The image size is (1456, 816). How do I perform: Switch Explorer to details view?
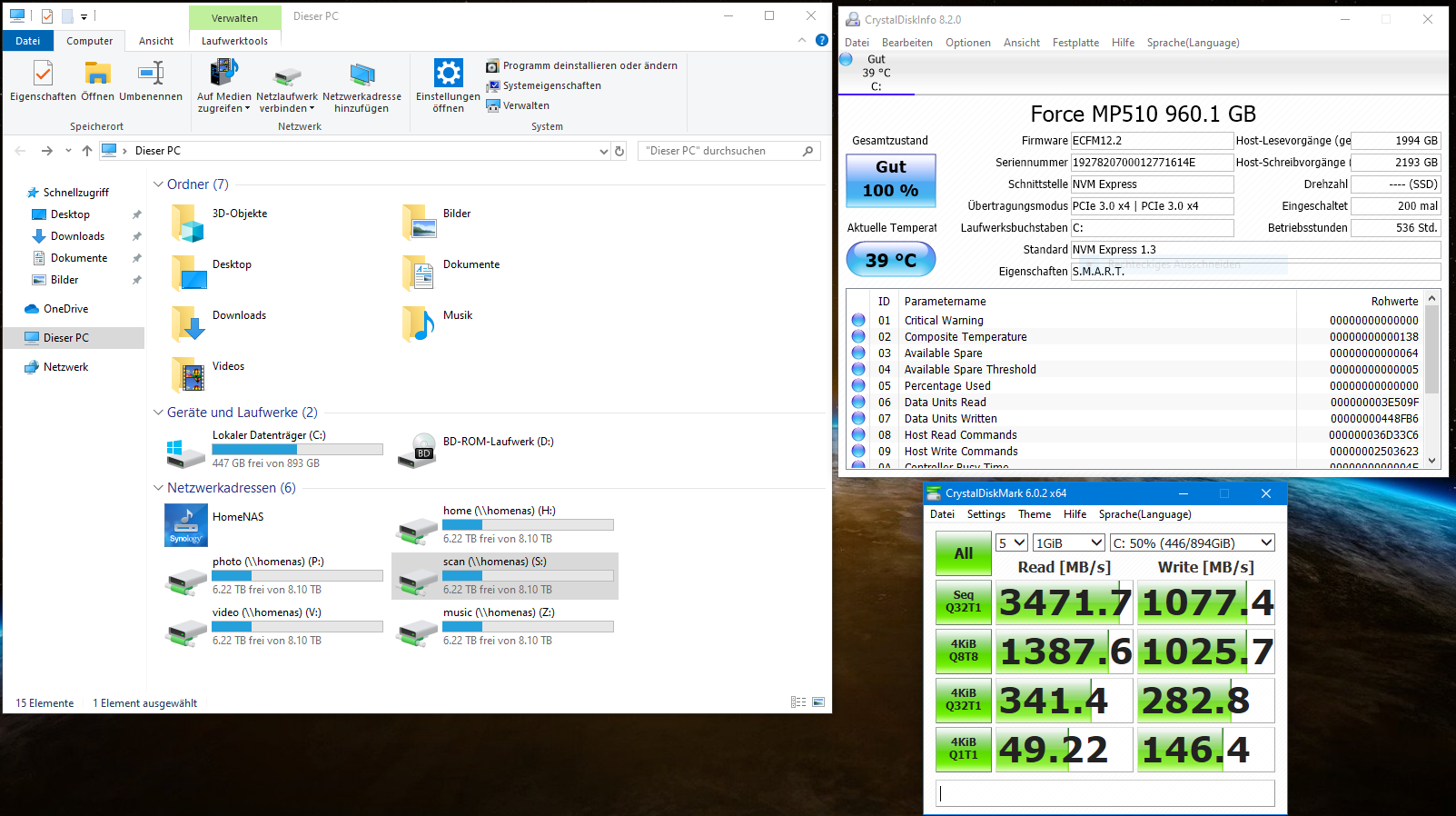(x=798, y=702)
